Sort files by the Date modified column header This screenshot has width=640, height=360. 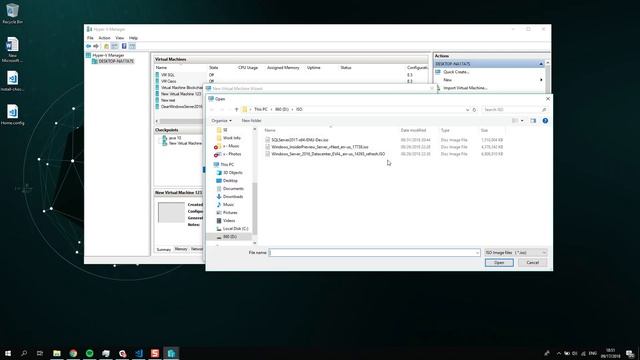(413, 130)
